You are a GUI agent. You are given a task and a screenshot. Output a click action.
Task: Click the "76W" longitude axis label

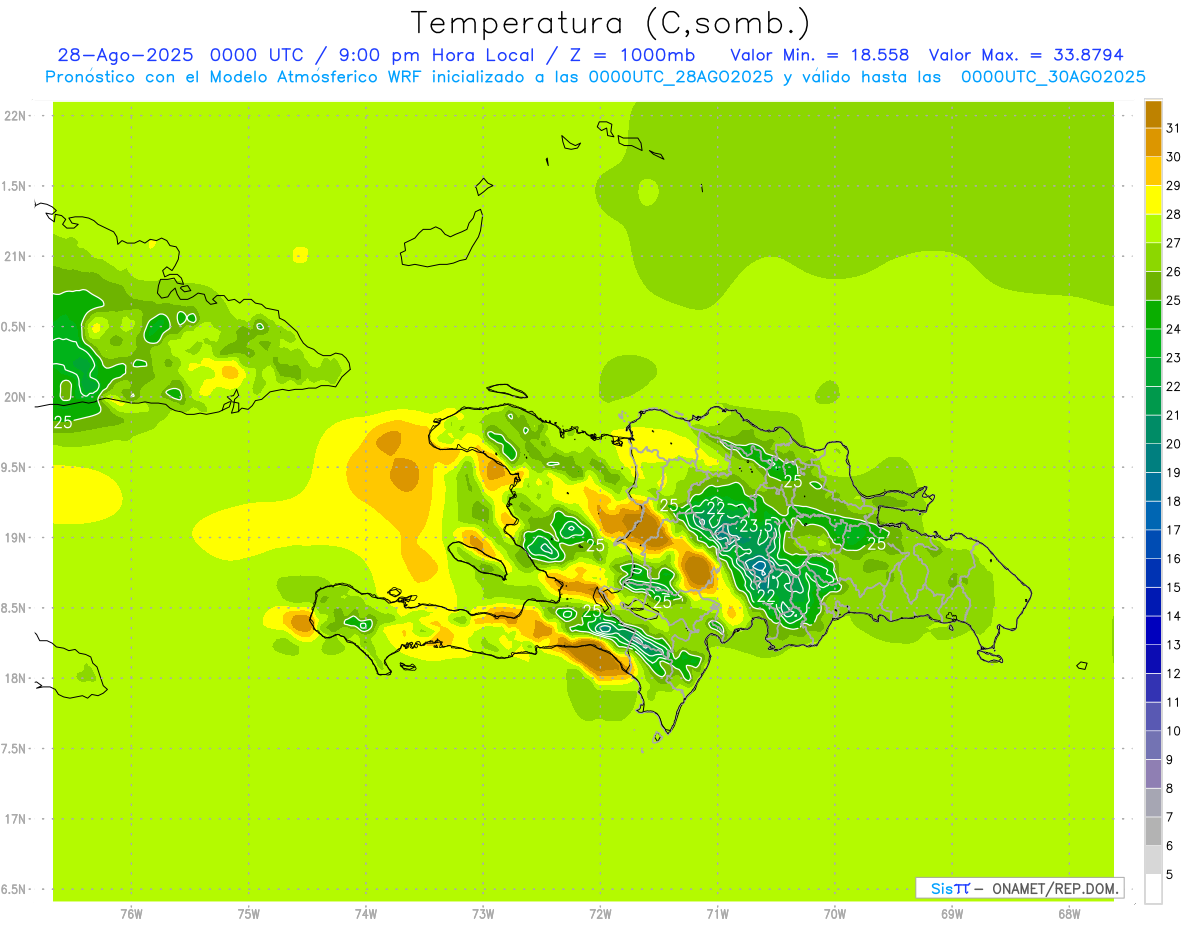click(131, 914)
